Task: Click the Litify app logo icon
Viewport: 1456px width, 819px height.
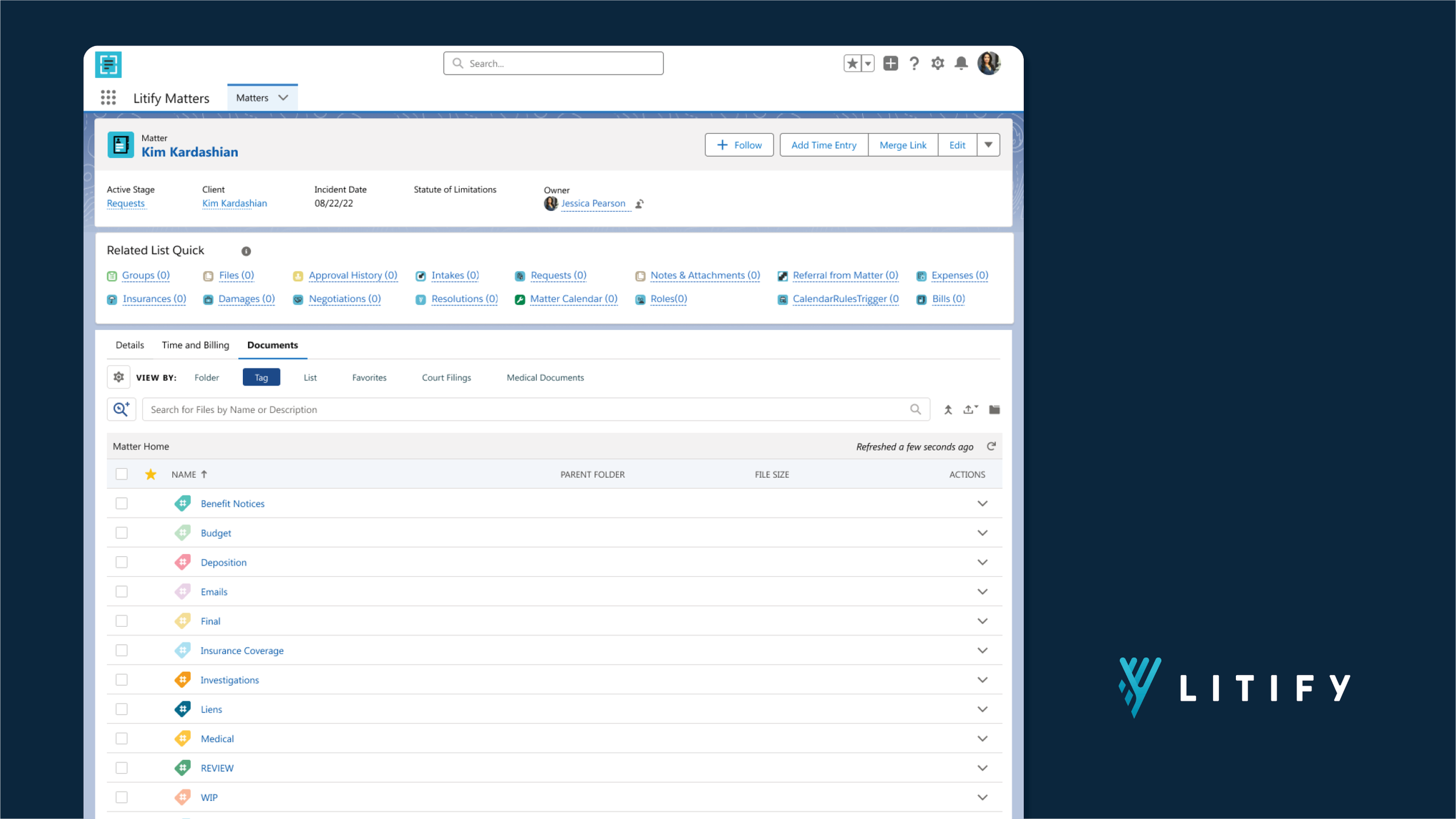Action: pos(108,65)
